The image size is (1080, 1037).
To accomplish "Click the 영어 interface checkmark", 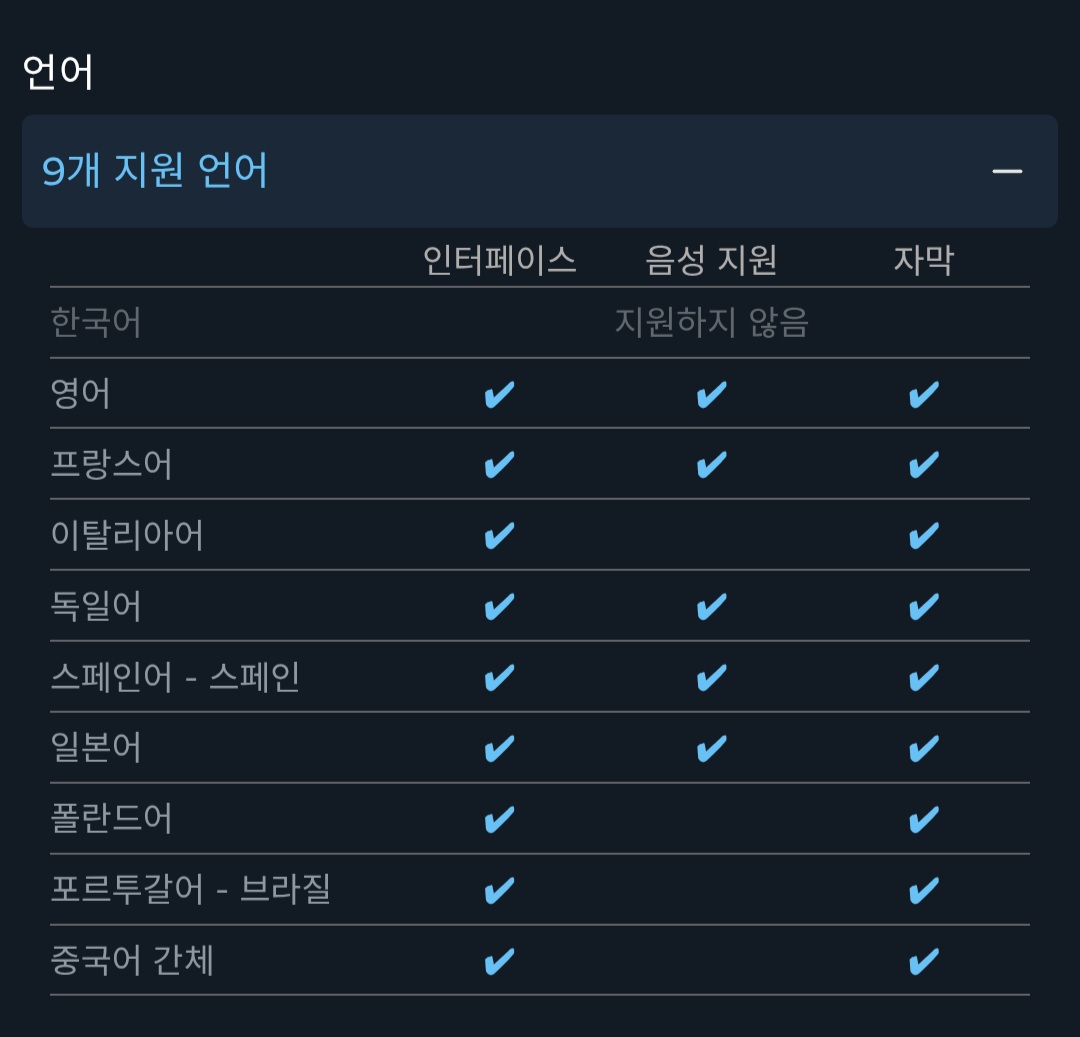I will tap(499, 395).
